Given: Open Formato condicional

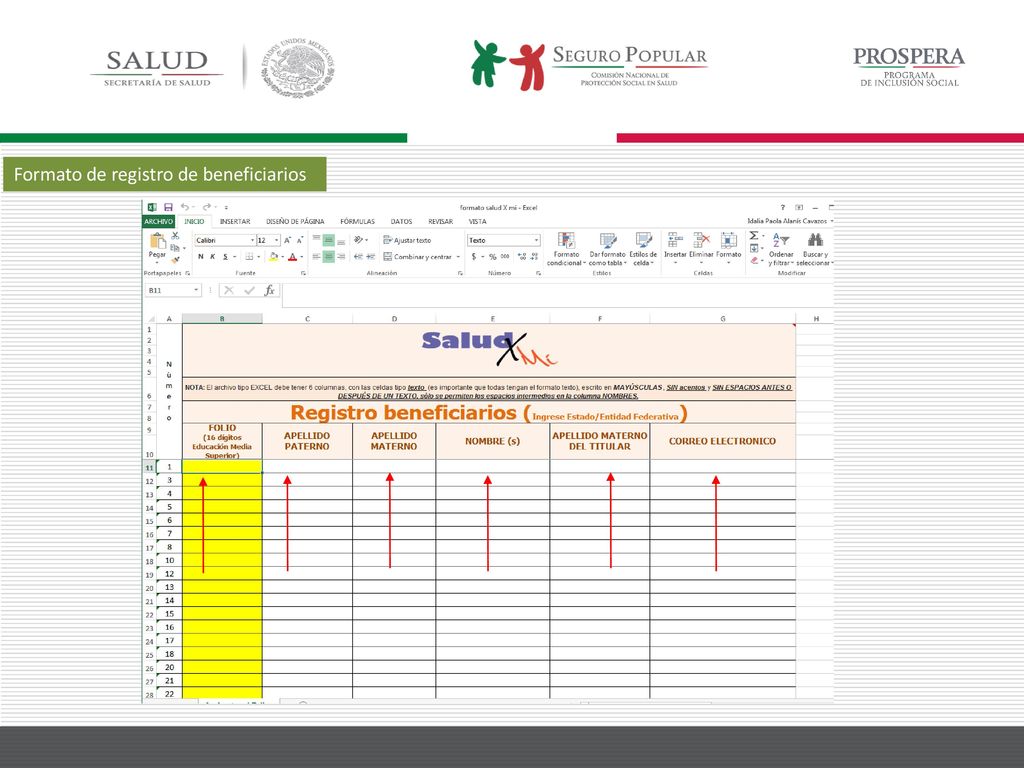Looking at the screenshot, I should pos(566,249).
